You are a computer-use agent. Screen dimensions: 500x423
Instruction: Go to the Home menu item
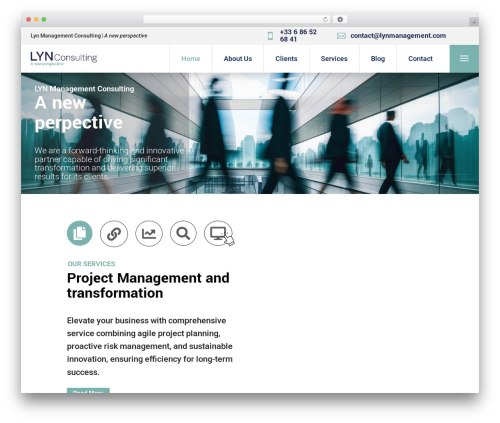point(191,59)
